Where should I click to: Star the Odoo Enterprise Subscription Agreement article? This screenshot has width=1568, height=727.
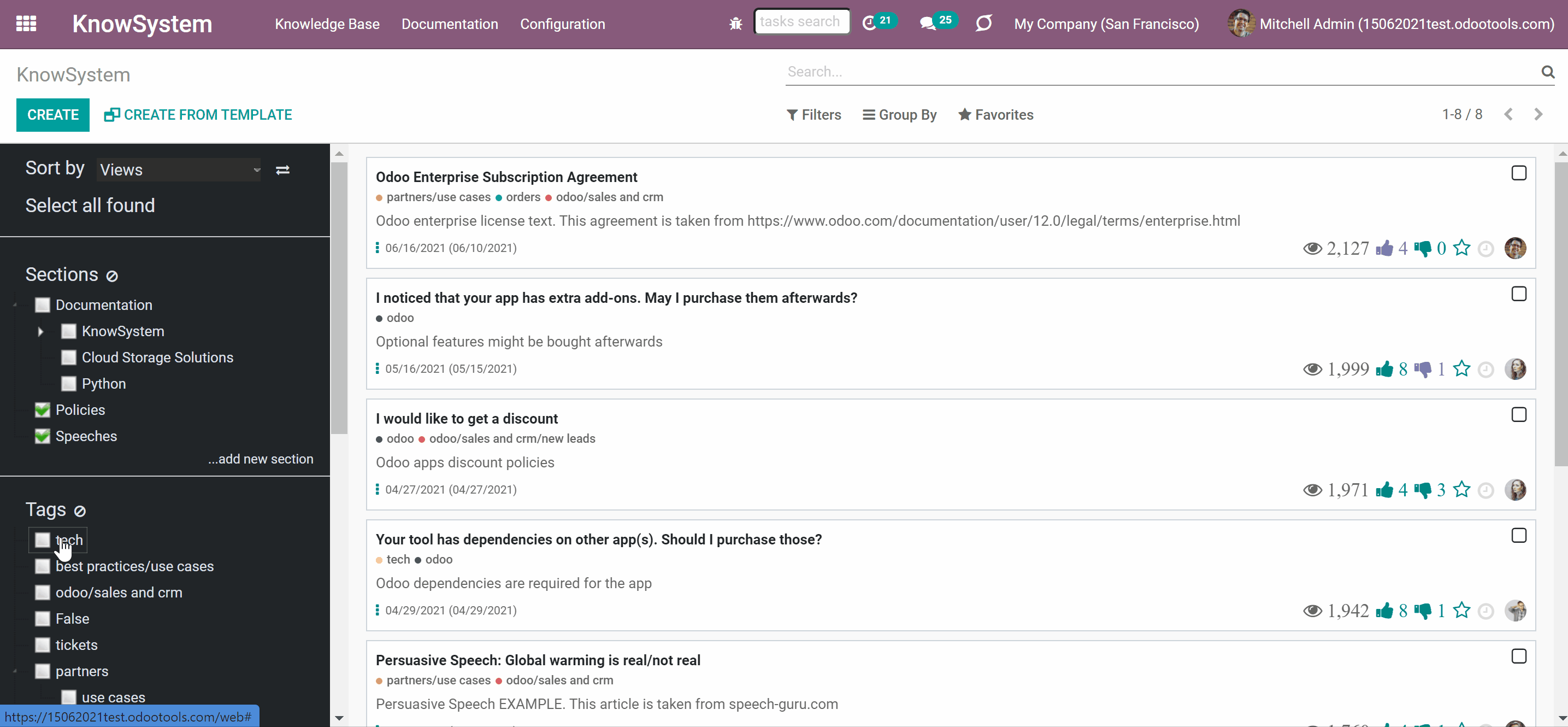(x=1461, y=248)
